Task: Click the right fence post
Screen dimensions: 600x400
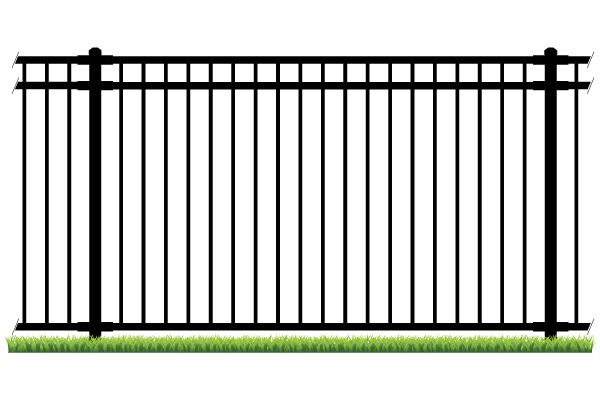Action: [551, 200]
